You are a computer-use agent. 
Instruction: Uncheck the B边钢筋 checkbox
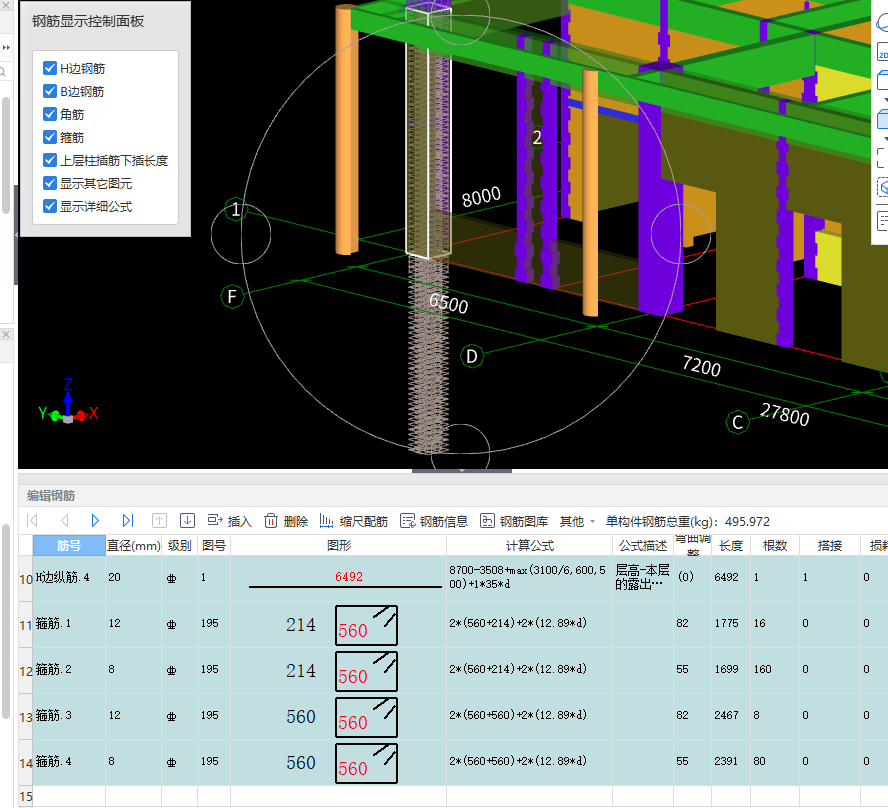(x=50, y=91)
